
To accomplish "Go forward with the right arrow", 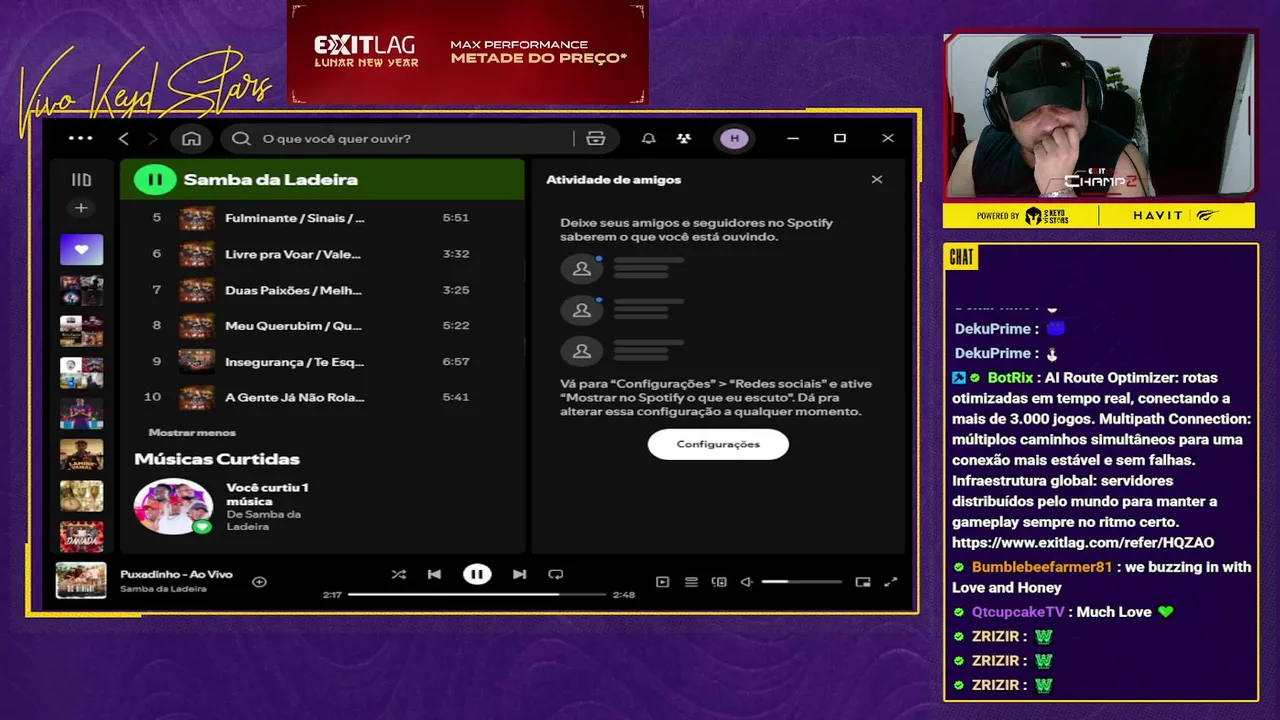I will 152,138.
